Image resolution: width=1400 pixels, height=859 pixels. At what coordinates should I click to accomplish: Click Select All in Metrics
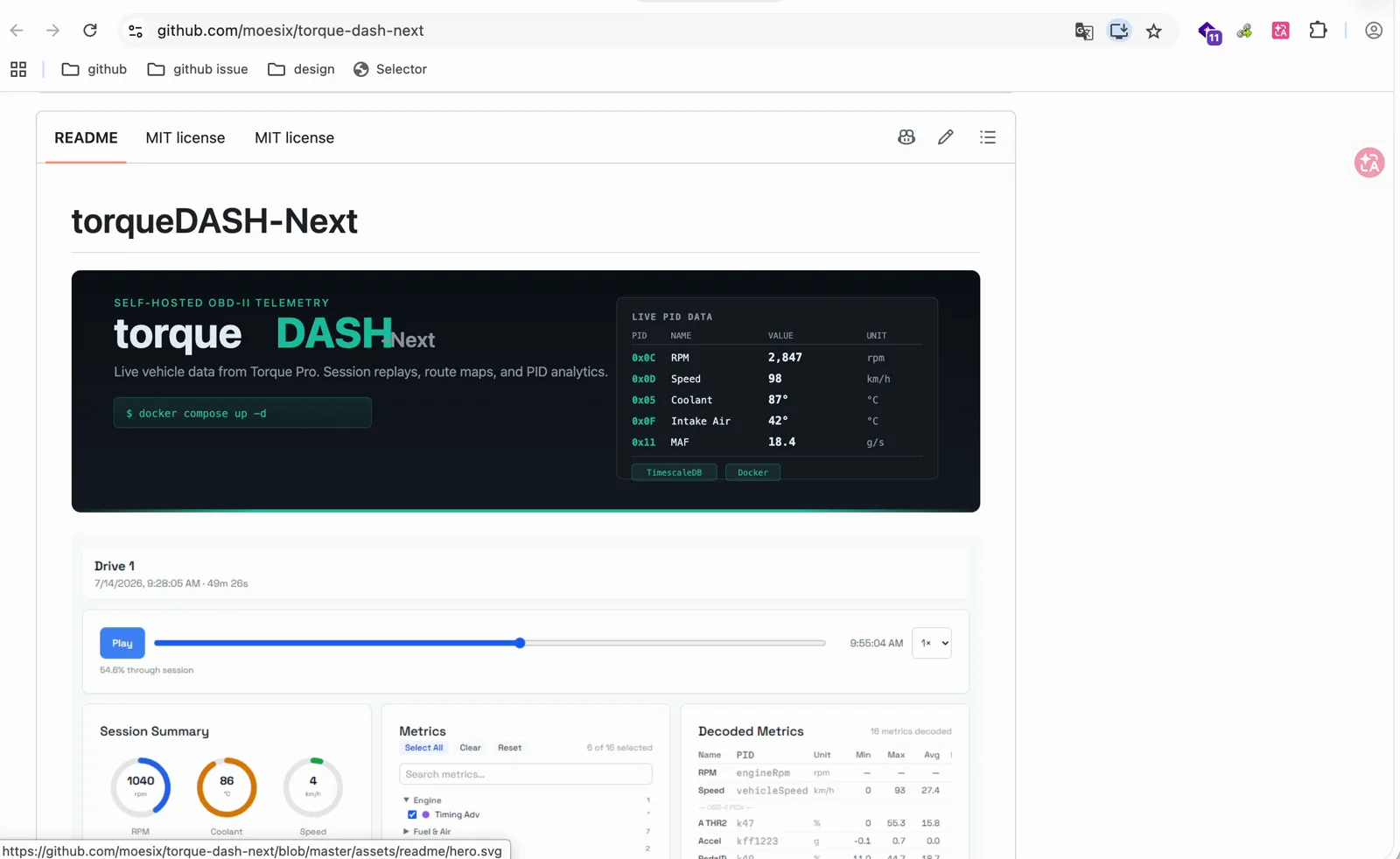coord(423,748)
